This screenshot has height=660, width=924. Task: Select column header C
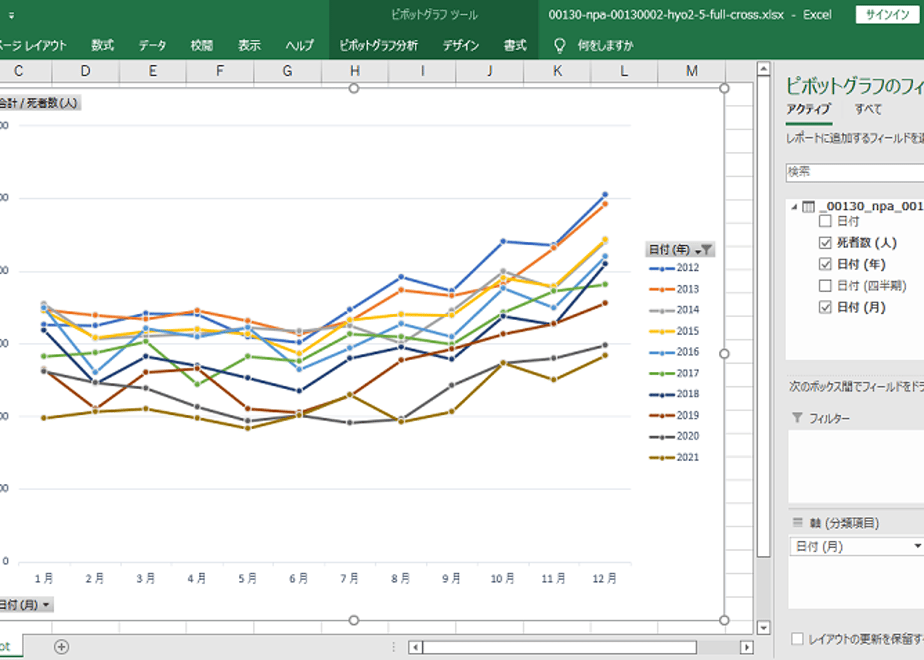click(18, 71)
